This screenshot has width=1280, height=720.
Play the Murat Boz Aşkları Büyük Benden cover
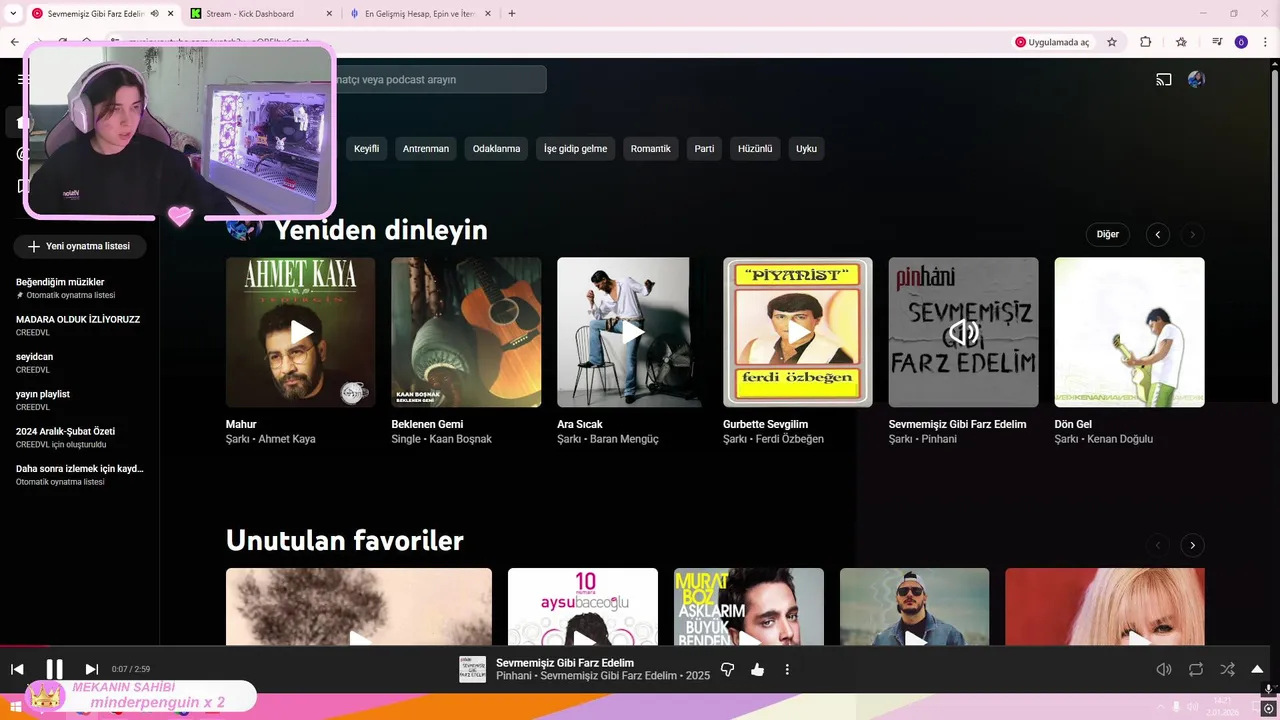click(x=749, y=607)
